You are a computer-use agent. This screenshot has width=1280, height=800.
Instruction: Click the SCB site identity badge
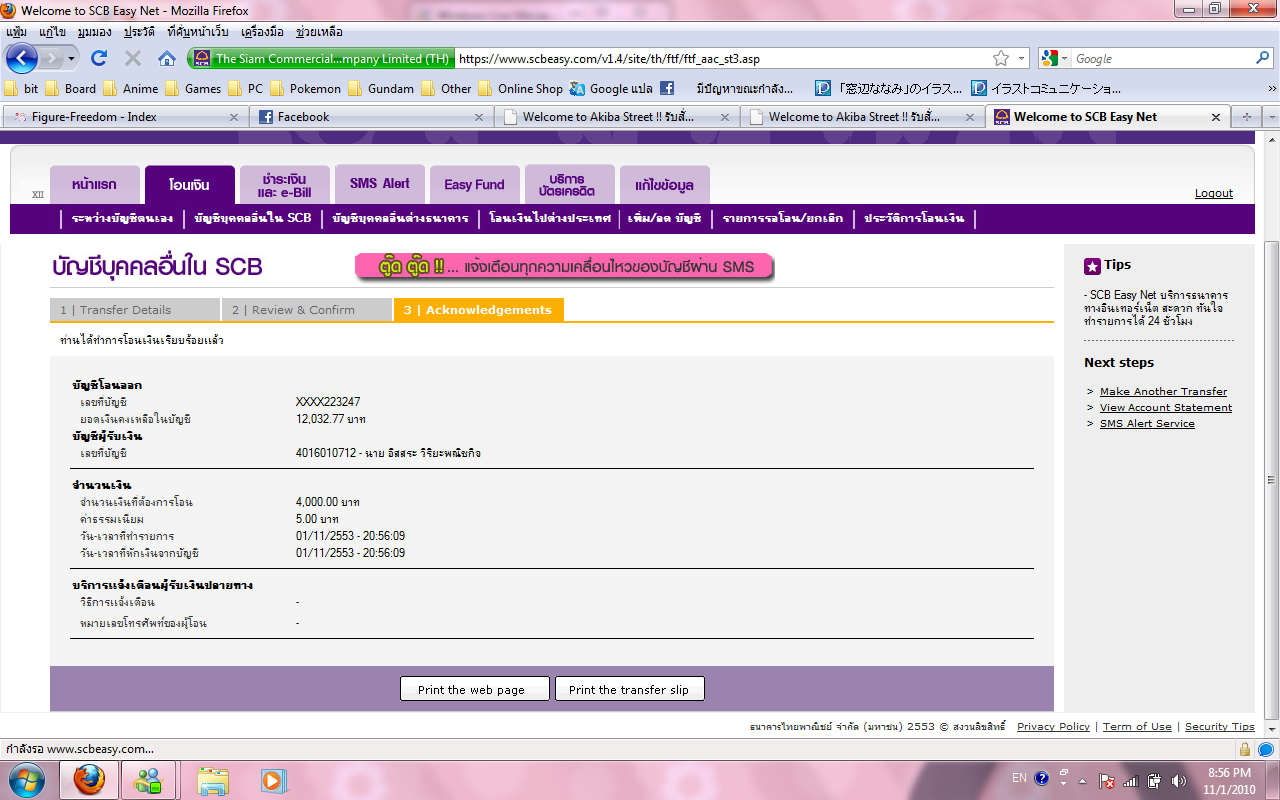(321, 59)
